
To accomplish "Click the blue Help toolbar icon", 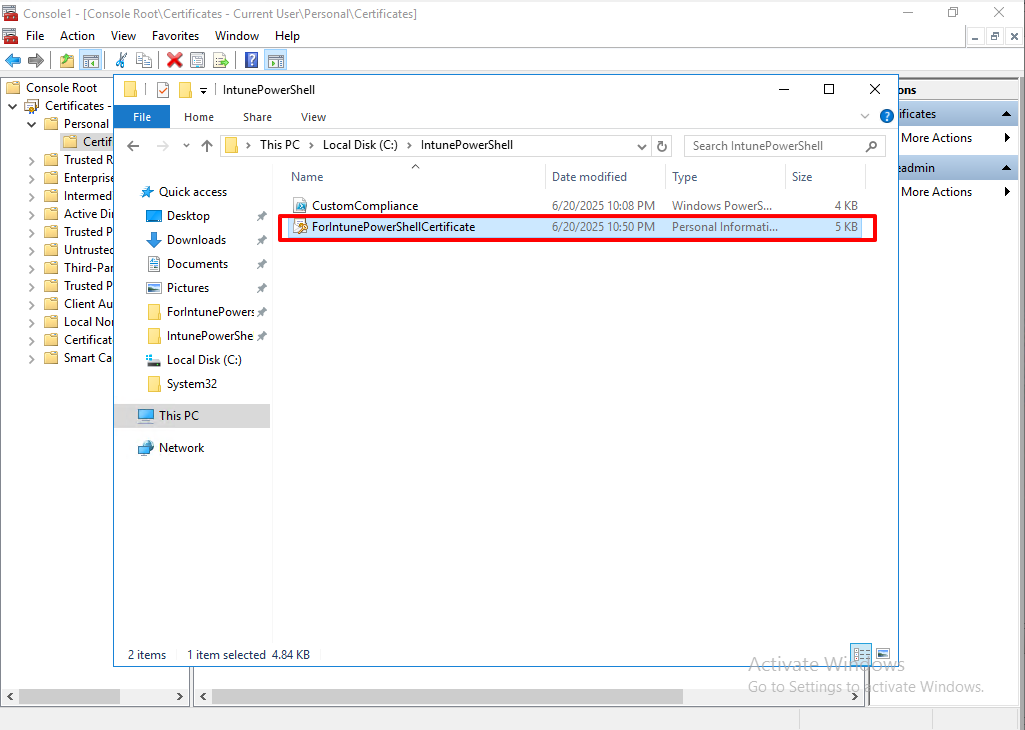I will (x=251, y=61).
